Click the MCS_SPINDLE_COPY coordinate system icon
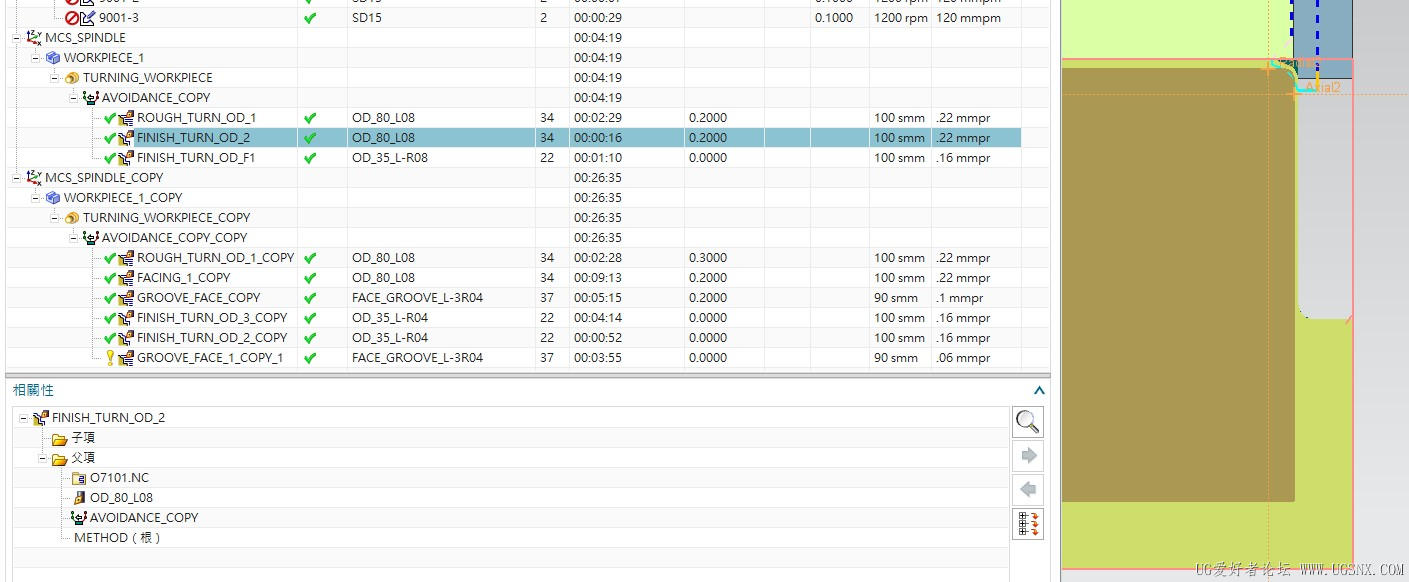 [34, 177]
